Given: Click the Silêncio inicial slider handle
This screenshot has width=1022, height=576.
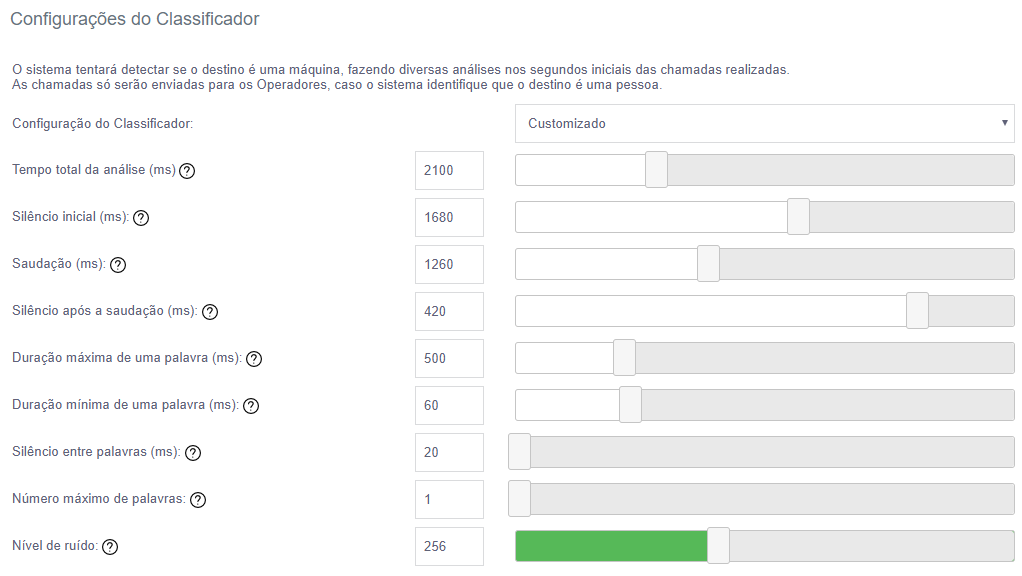Looking at the screenshot, I should tap(798, 217).
